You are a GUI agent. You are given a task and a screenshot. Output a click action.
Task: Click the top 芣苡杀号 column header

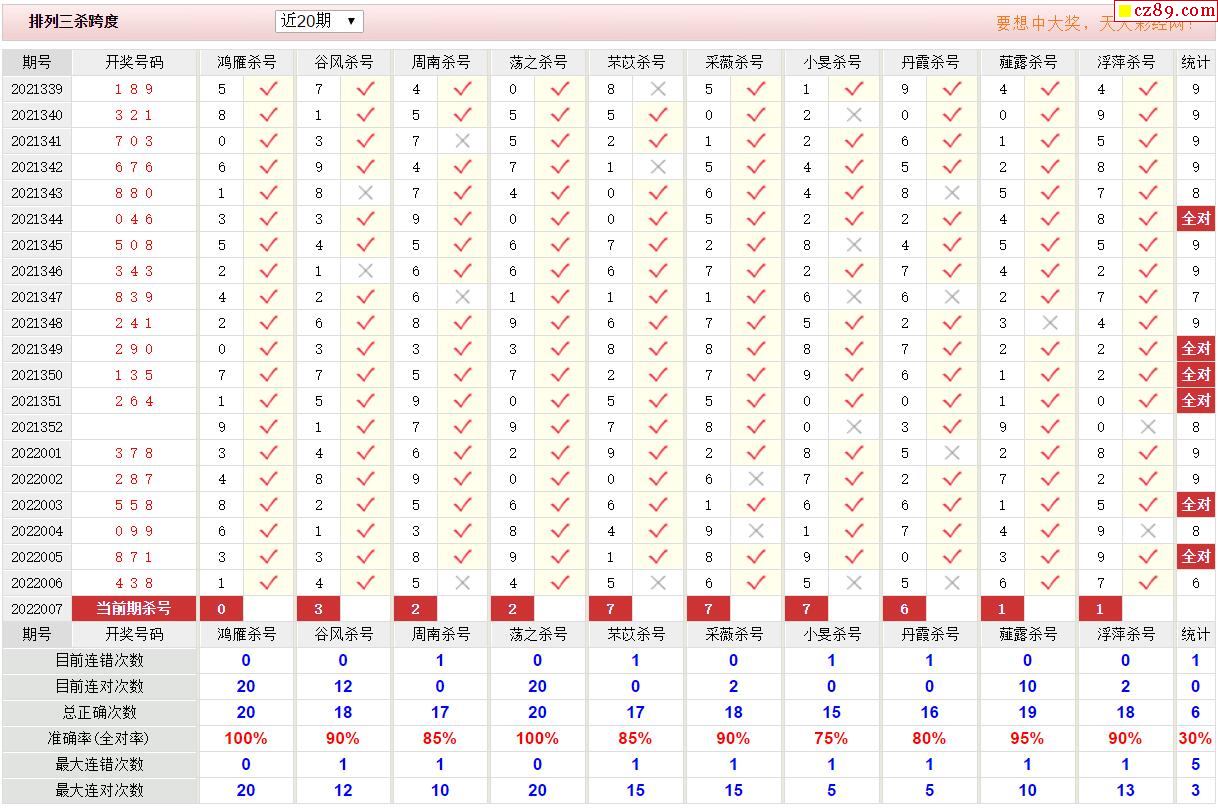pyautogui.click(x=635, y=62)
